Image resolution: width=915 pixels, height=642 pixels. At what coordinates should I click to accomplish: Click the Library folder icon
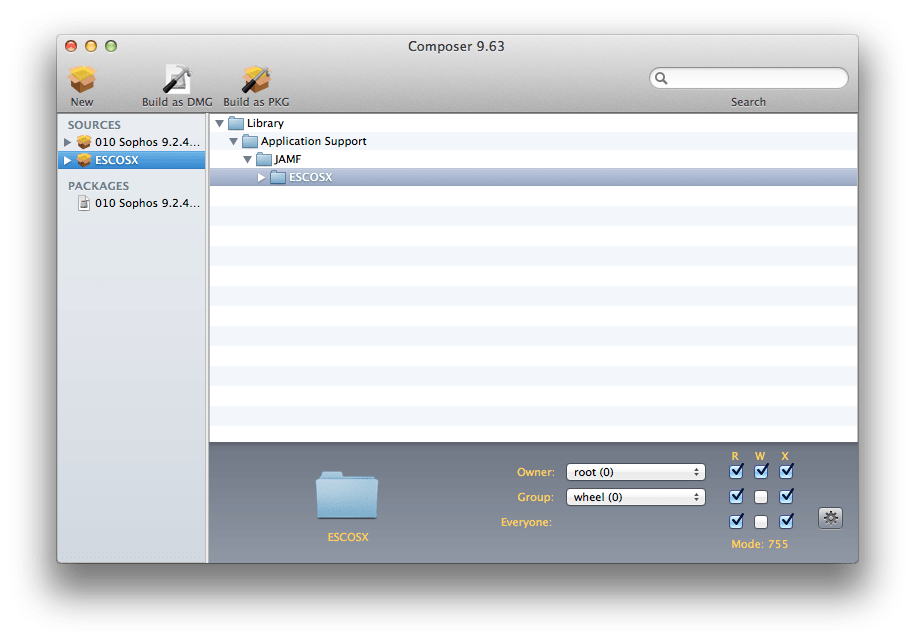236,123
